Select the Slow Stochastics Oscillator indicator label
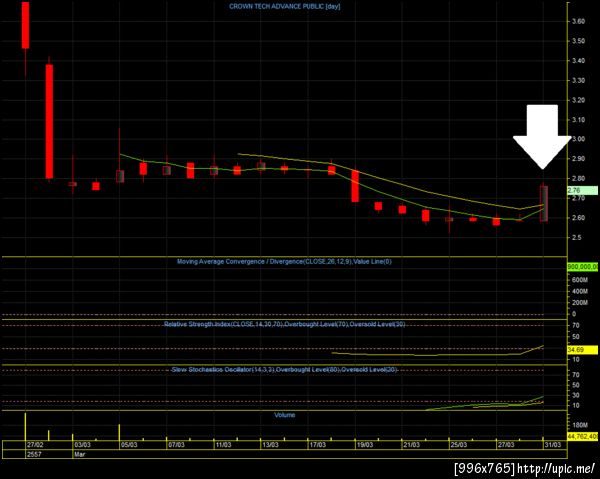The image size is (600, 479). 284,370
